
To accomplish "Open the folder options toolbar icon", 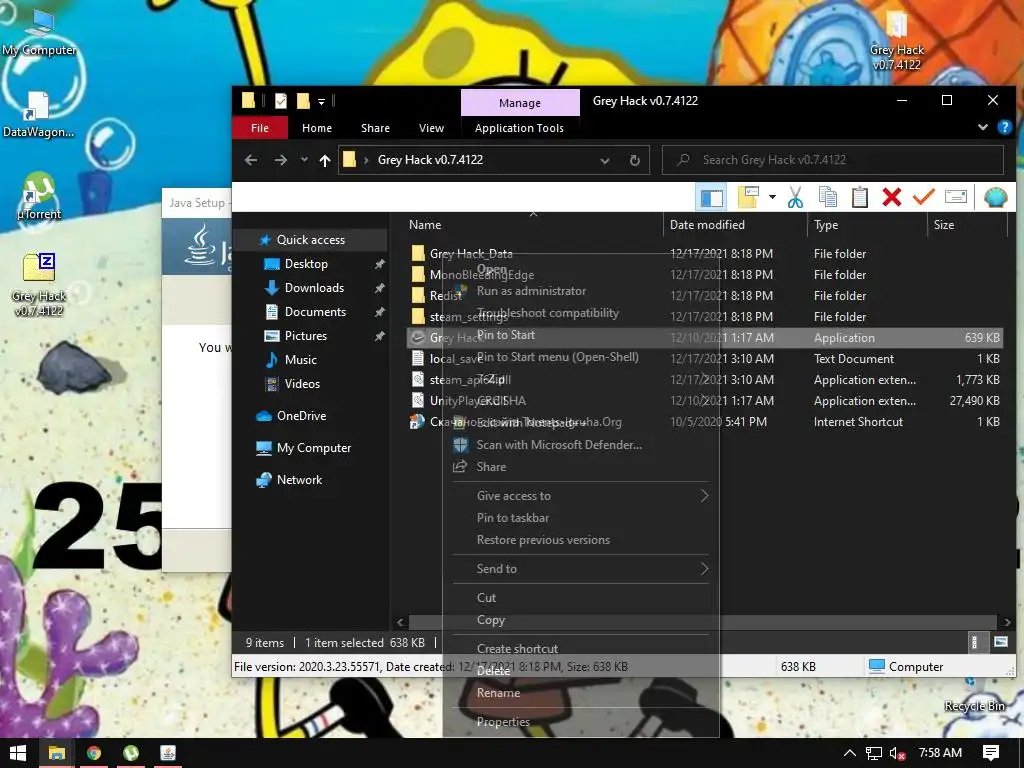I will [748, 197].
